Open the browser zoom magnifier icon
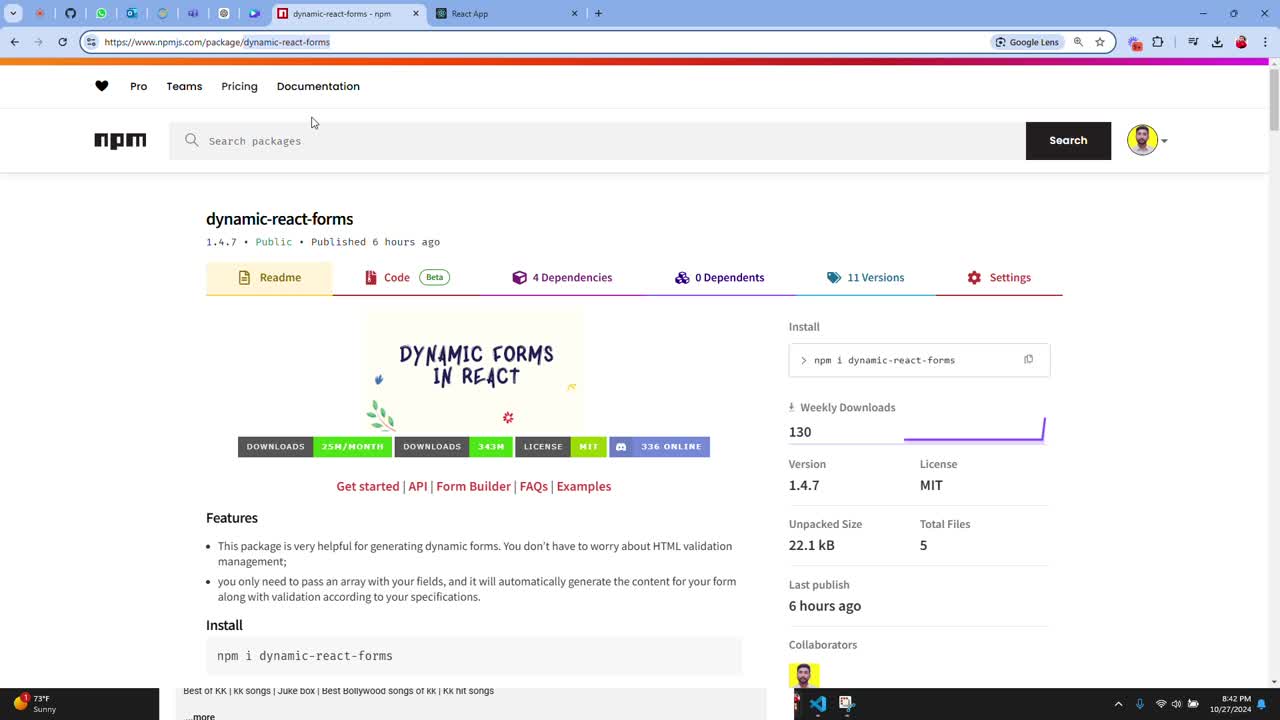Viewport: 1280px width, 720px height. click(x=1078, y=42)
